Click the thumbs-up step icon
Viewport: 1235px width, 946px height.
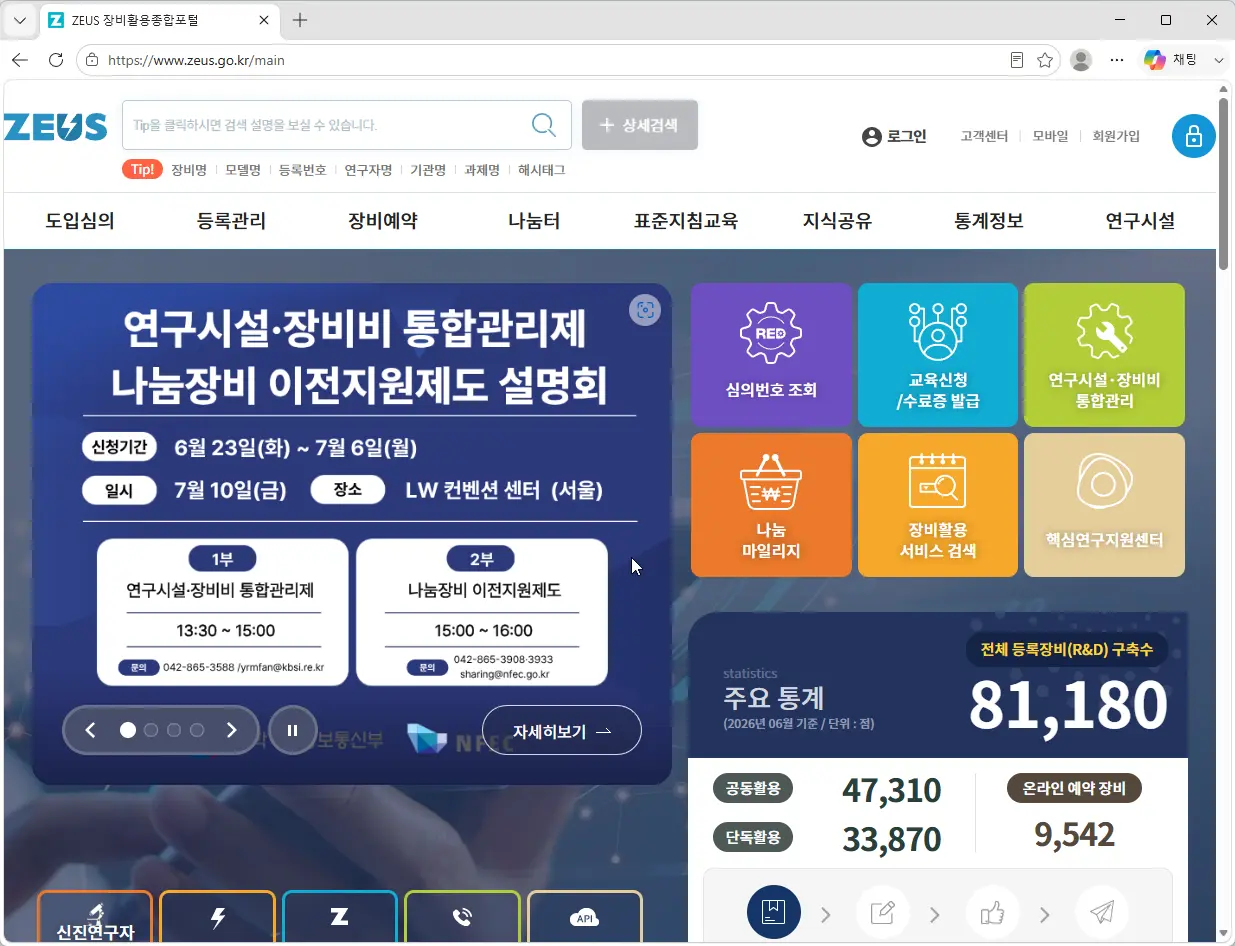click(992, 912)
